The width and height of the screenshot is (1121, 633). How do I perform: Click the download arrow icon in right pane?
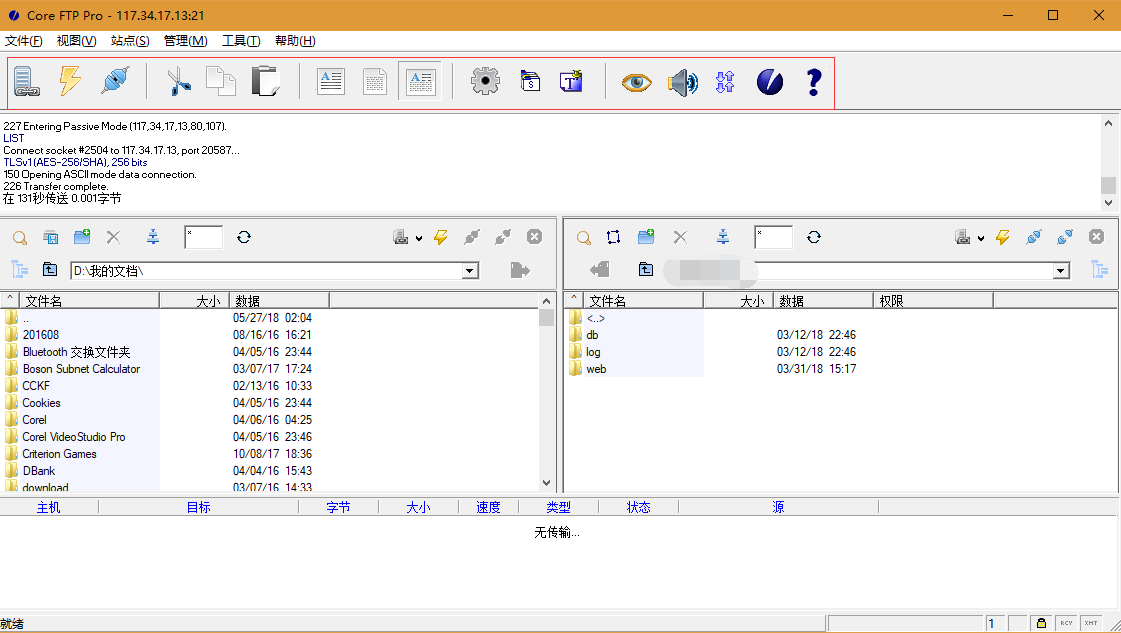(x=600, y=270)
